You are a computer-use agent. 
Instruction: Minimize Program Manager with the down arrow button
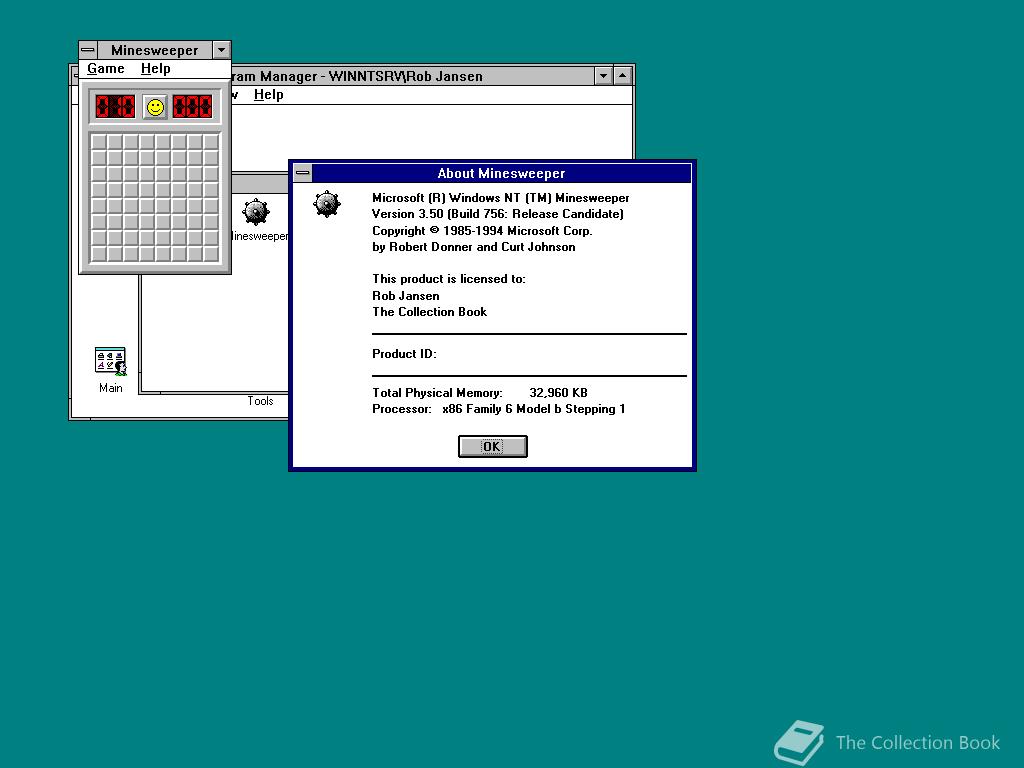603,76
